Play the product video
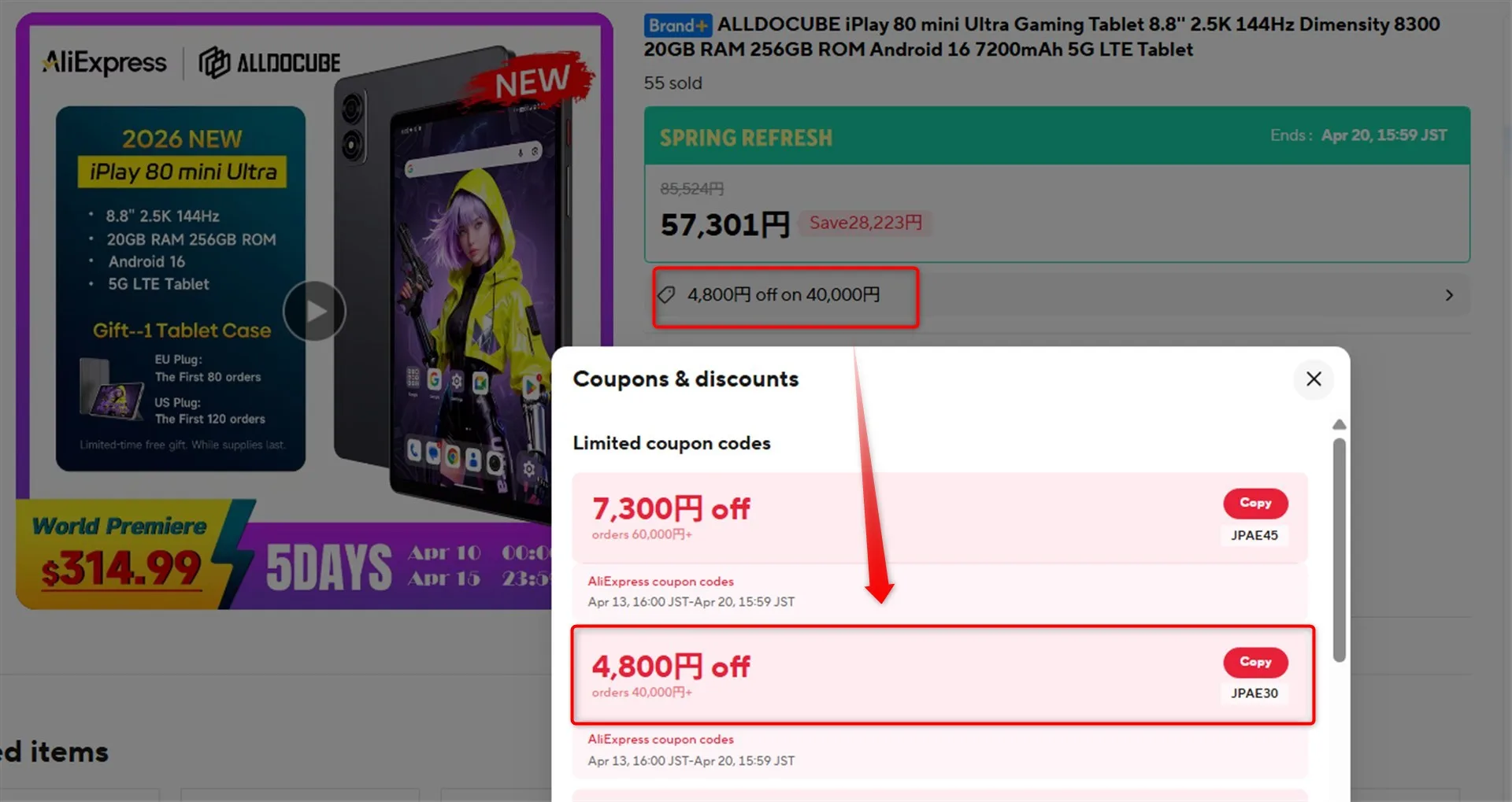Screen dimensions: 1512x802 (x=314, y=311)
